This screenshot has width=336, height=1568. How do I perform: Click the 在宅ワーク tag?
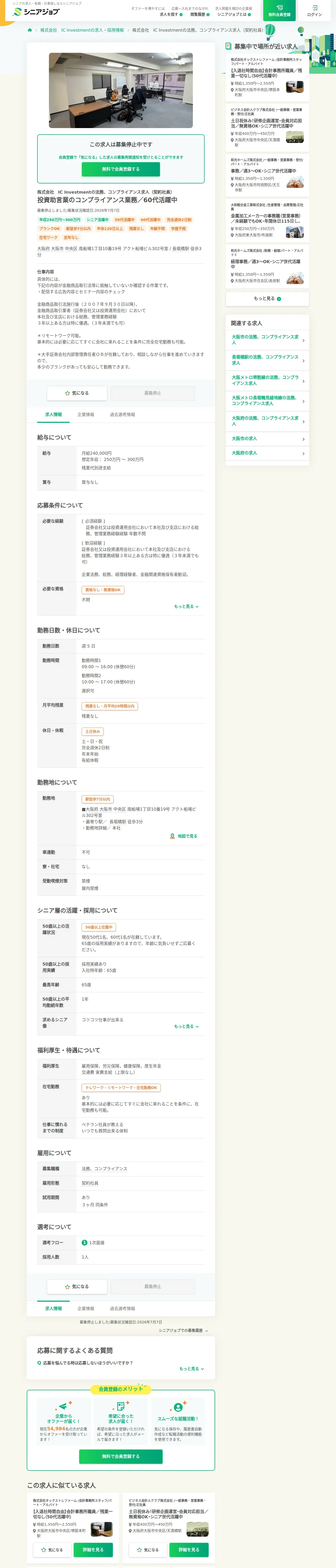[48, 237]
